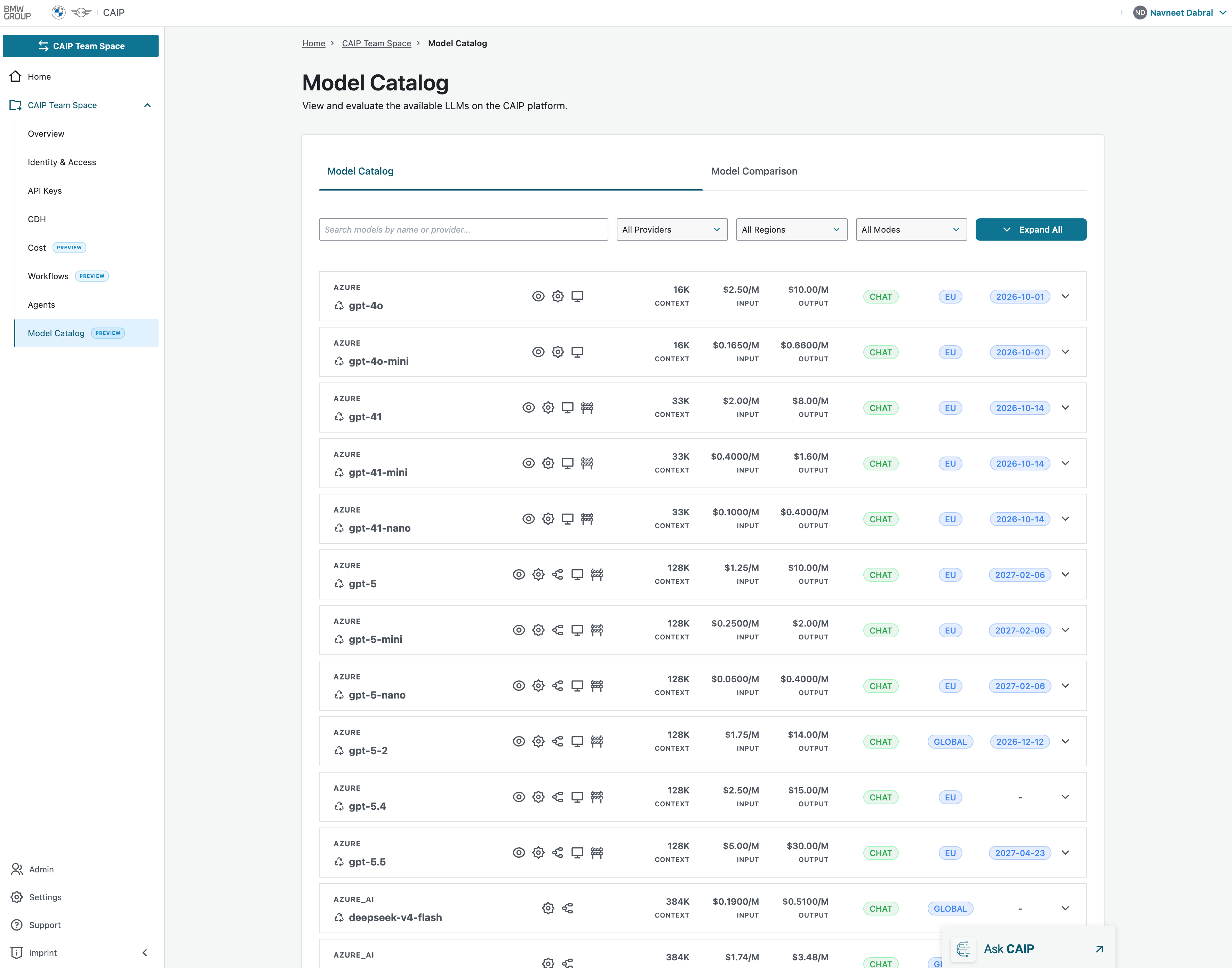This screenshot has width=1232, height=968.
Task: Go to API Keys in the sidebar
Action: click(x=45, y=191)
